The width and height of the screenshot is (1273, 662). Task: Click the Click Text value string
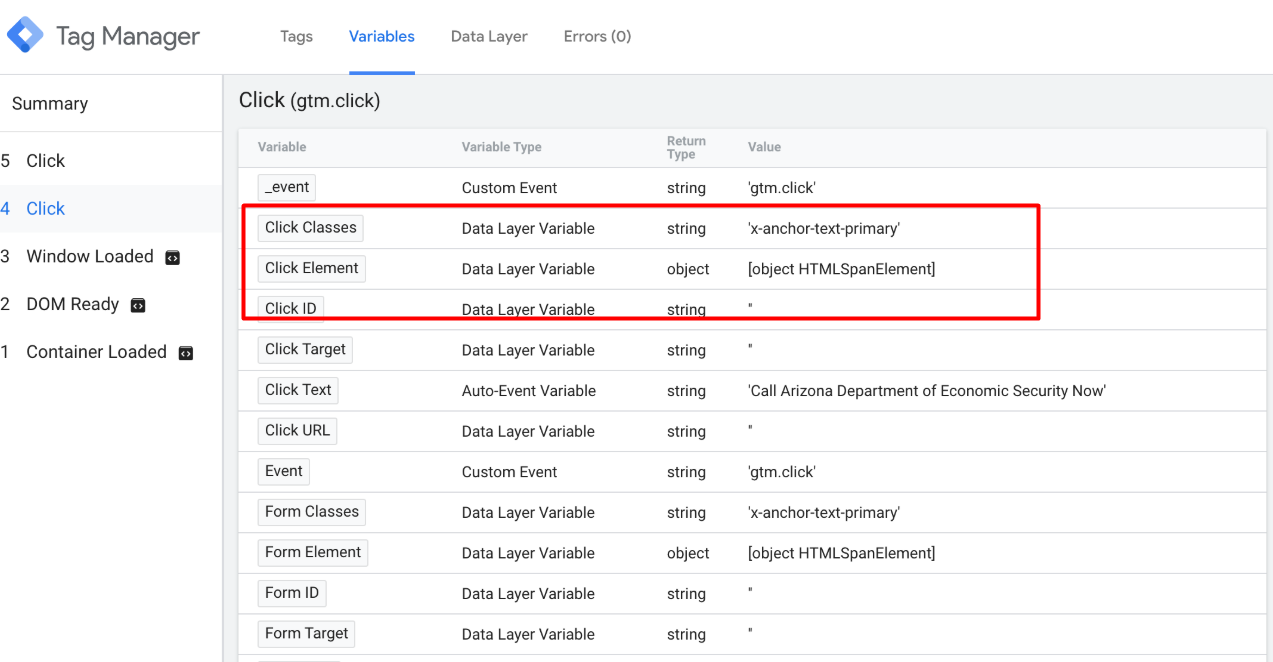click(926, 391)
